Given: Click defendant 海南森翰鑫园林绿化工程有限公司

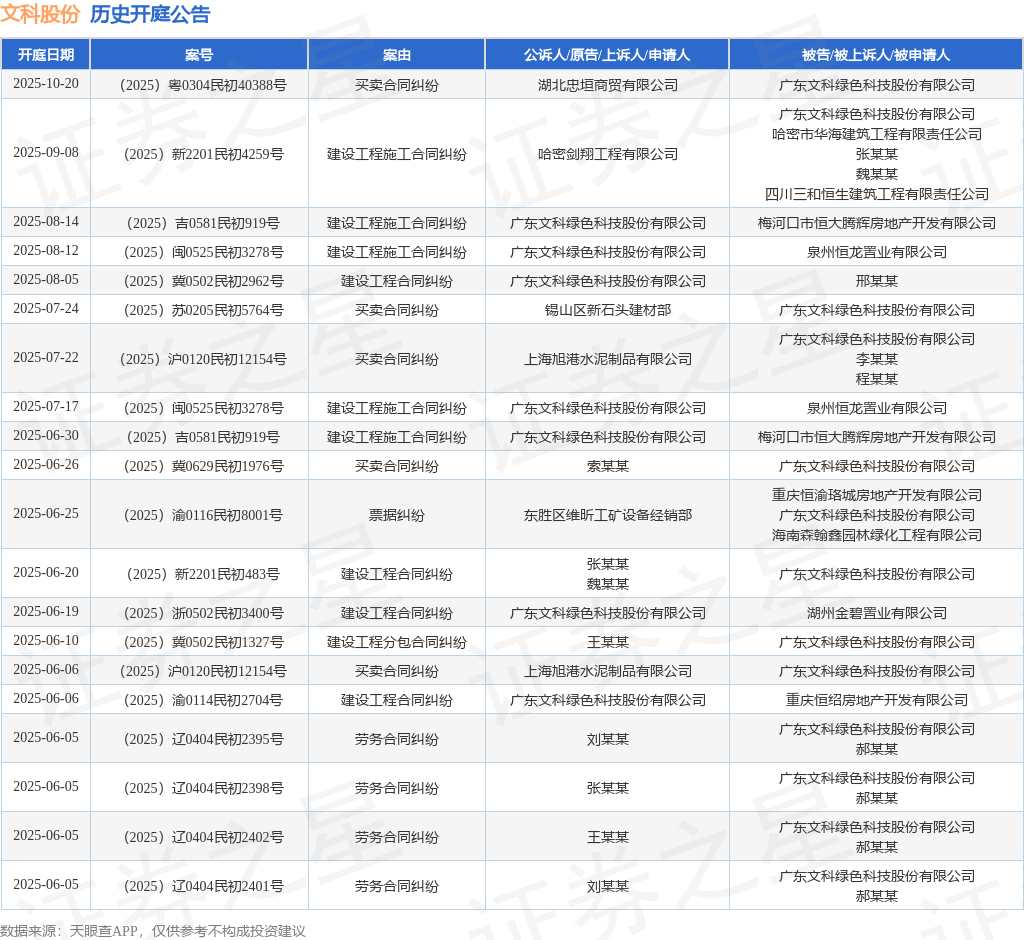Looking at the screenshot, I should [x=876, y=535].
